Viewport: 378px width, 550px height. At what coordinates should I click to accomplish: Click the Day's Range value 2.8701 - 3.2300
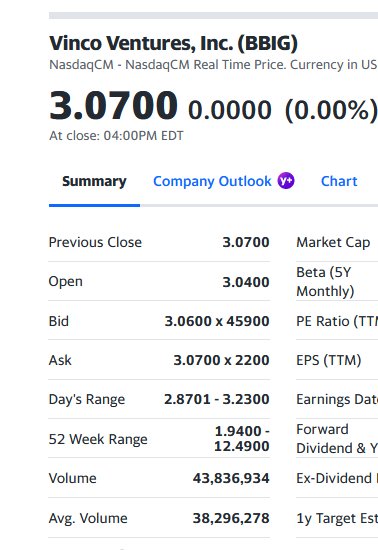[217, 399]
